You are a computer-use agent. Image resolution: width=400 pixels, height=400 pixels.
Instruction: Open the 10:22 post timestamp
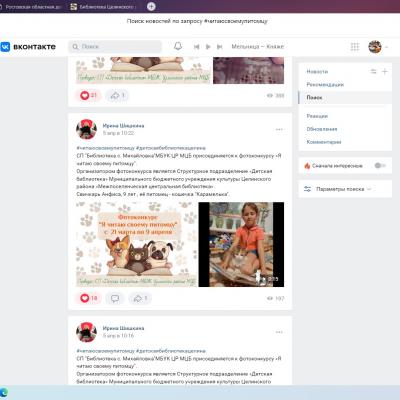118,133
